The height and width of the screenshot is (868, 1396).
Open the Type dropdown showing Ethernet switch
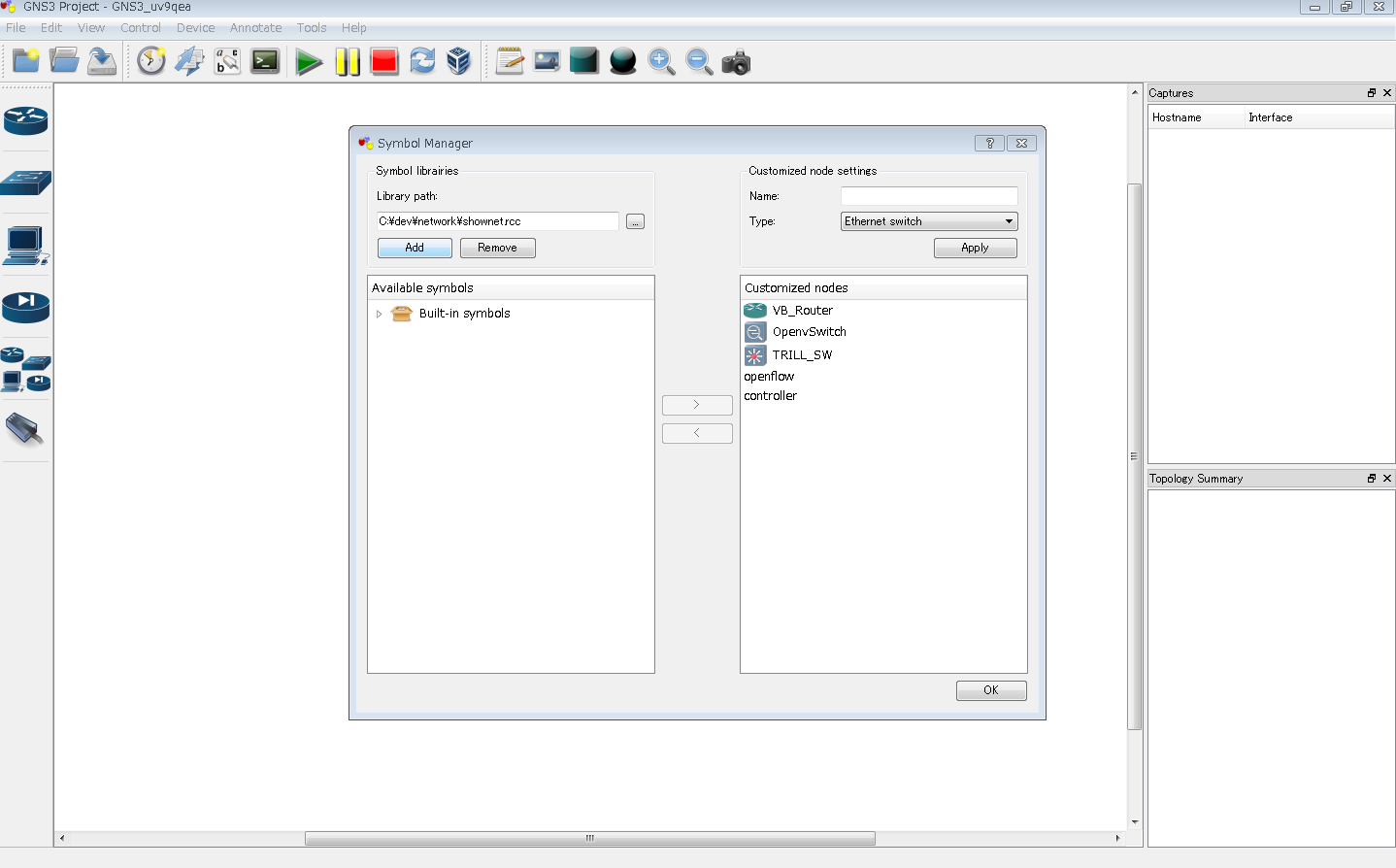(x=1010, y=220)
